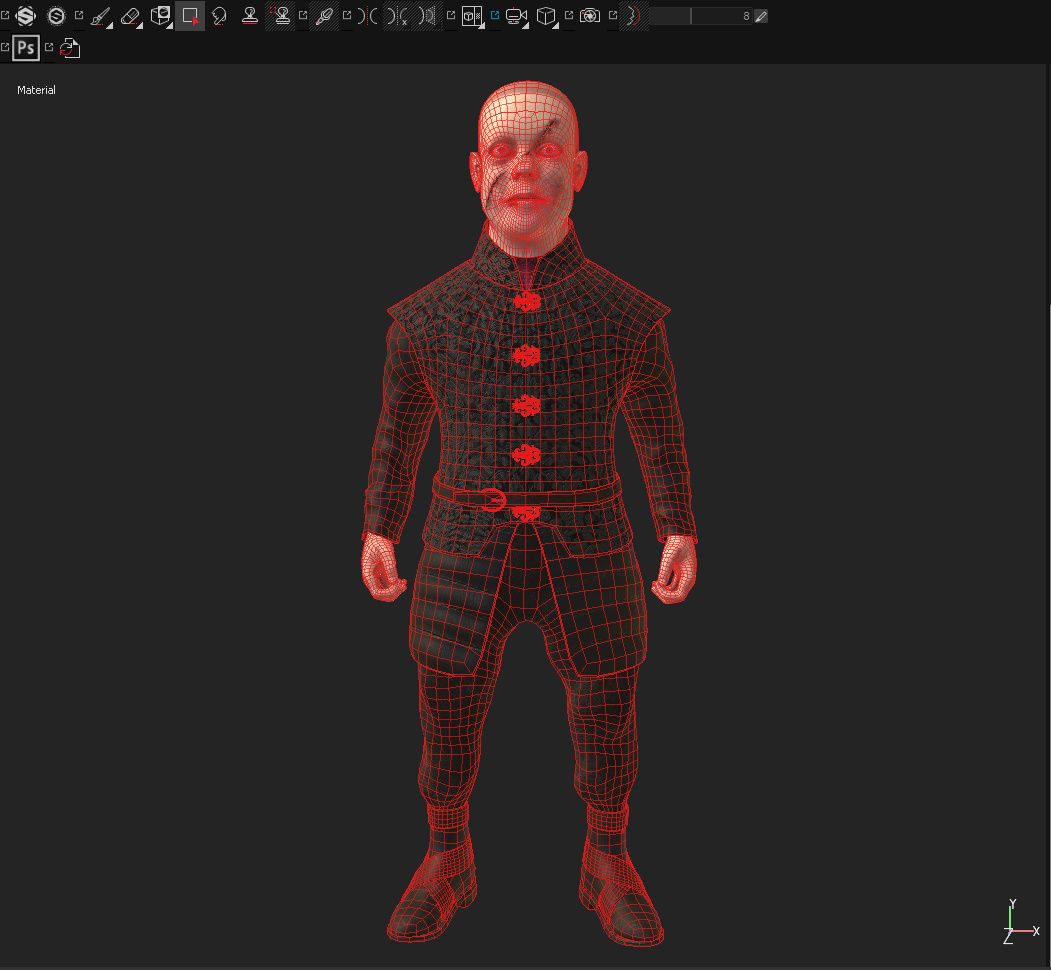
Task: Click the Photoshop Ps export icon
Action: (26, 48)
